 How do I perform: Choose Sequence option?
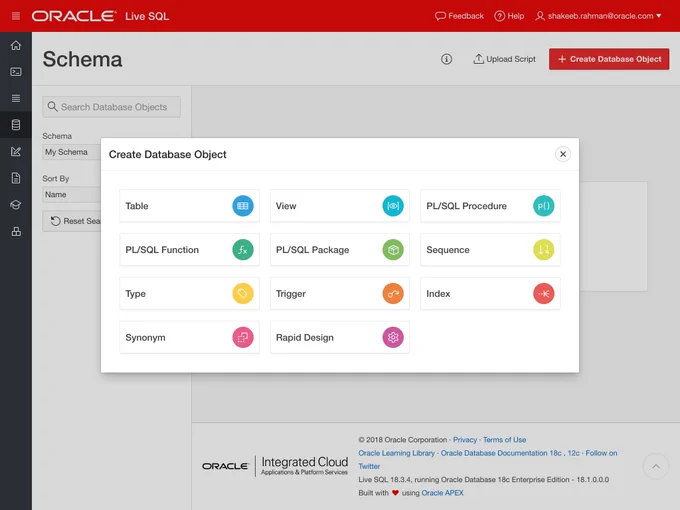click(x=490, y=250)
